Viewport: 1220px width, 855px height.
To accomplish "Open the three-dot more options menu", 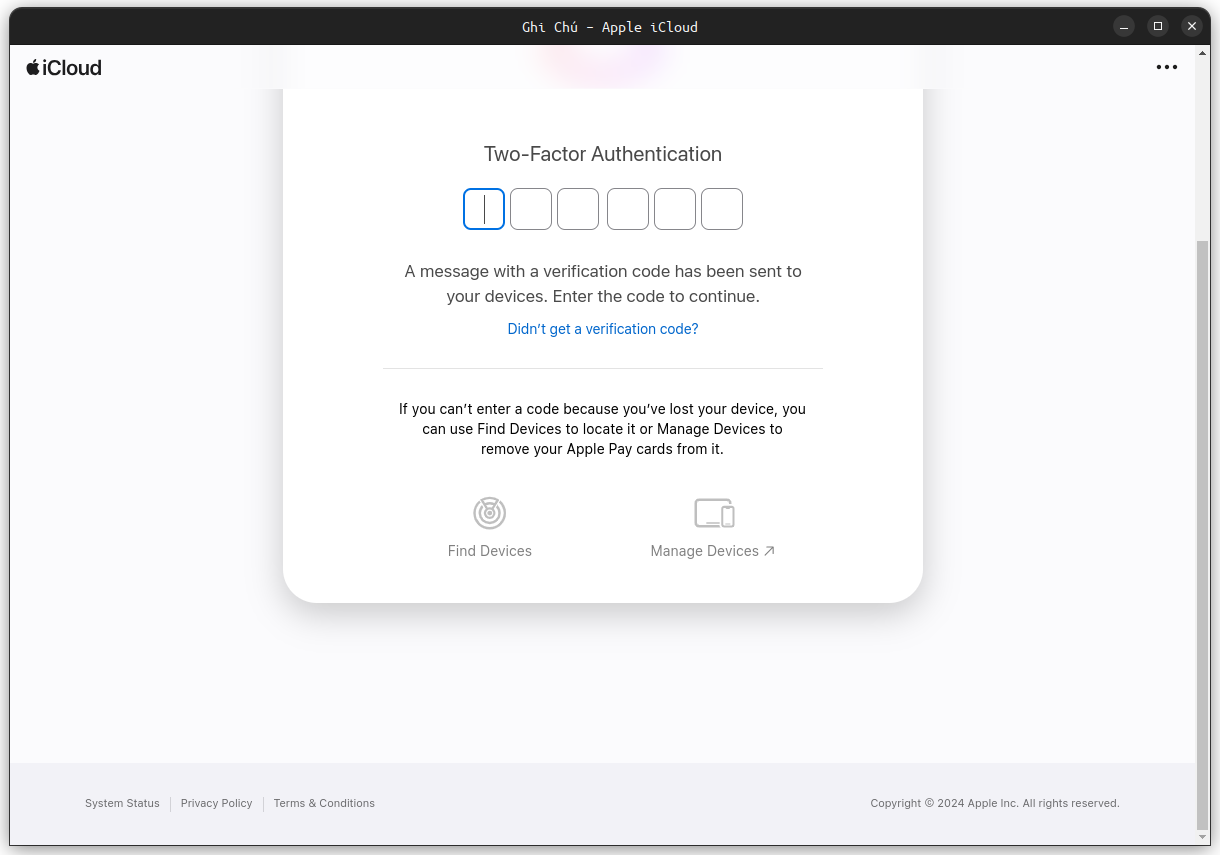I will pyautogui.click(x=1166, y=67).
